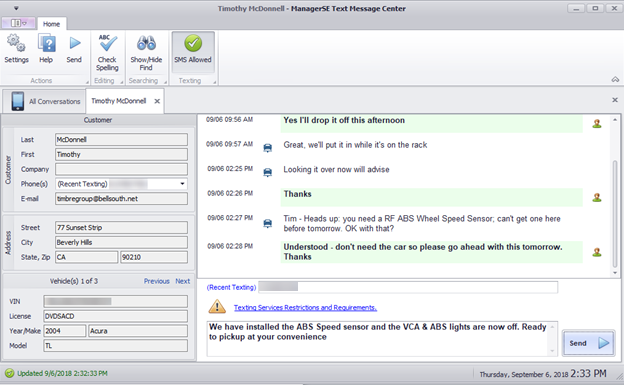This screenshot has width=624, height=385.
Task: Open the Phone(s) dropdown
Action: click(x=182, y=184)
